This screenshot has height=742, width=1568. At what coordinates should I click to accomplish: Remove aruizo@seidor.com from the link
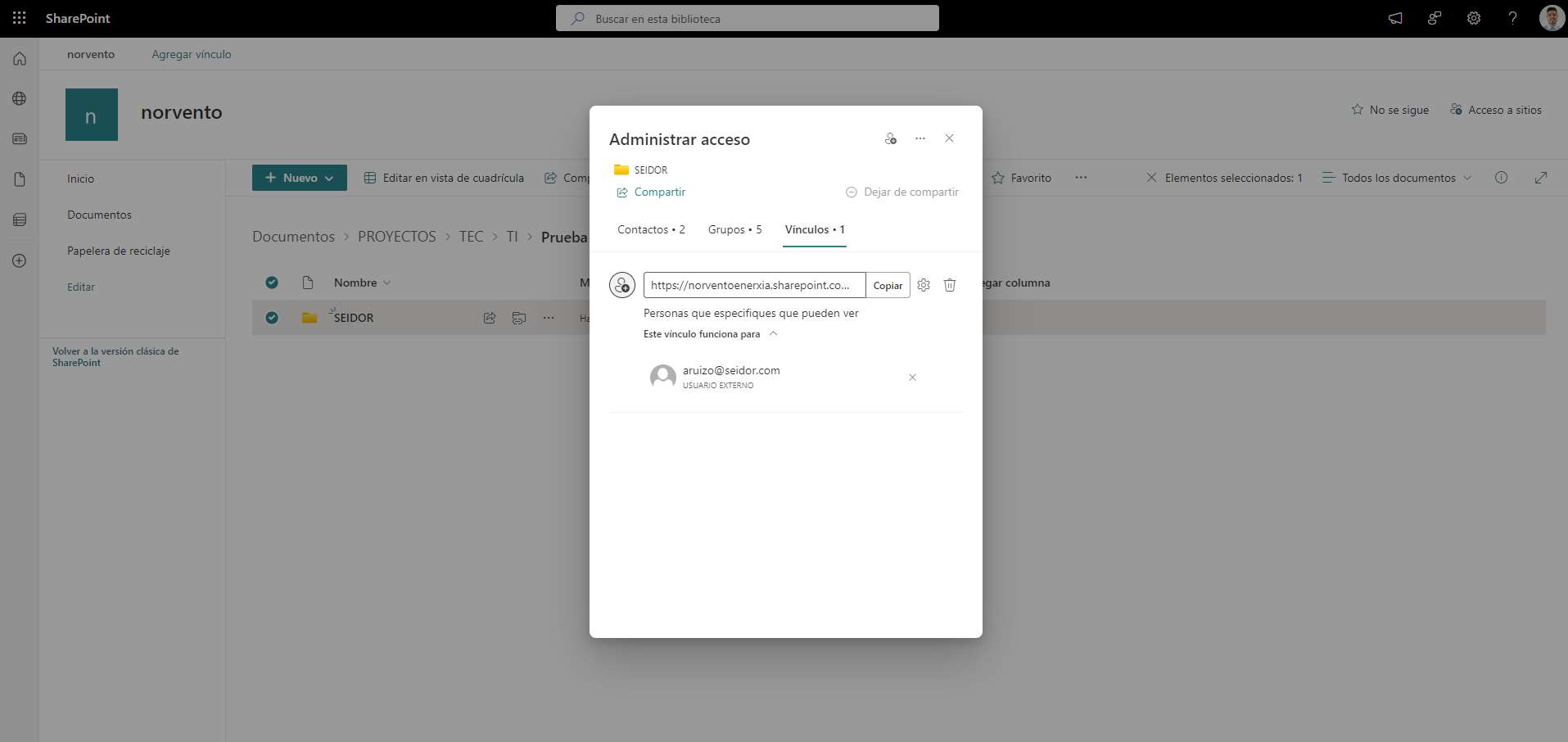912,378
